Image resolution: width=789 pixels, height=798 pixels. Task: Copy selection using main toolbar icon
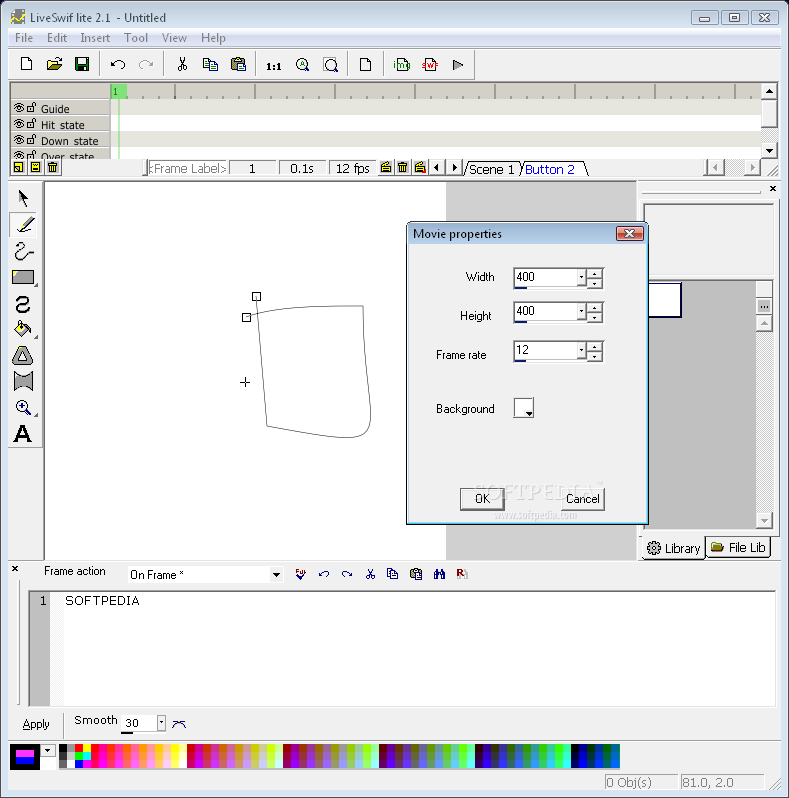click(210, 64)
